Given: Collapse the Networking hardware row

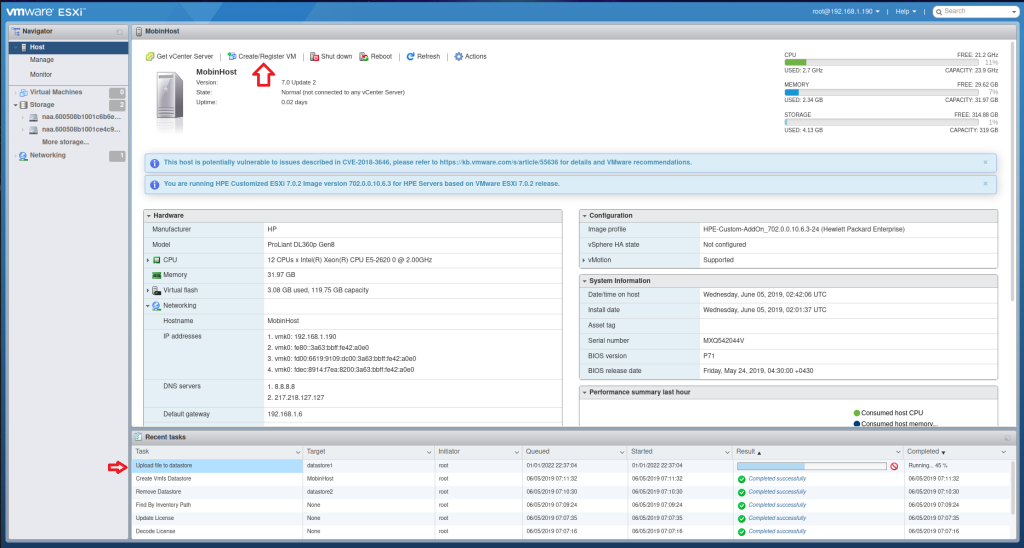Looking at the screenshot, I should click(x=148, y=306).
